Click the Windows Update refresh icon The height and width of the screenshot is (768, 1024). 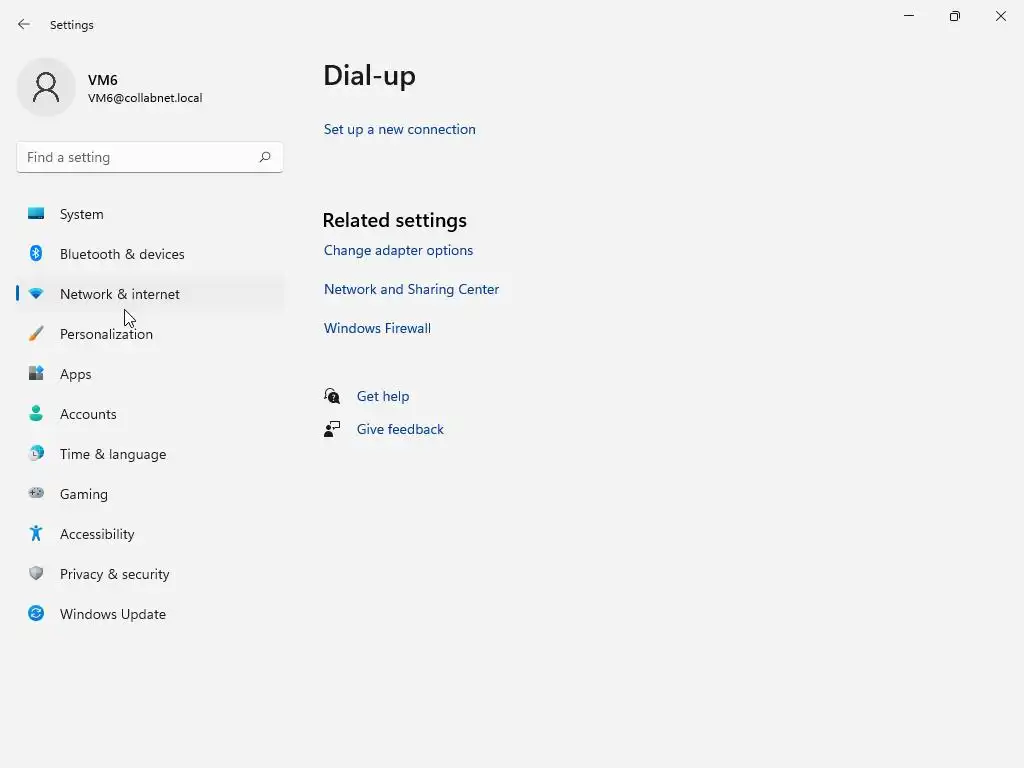pos(36,614)
